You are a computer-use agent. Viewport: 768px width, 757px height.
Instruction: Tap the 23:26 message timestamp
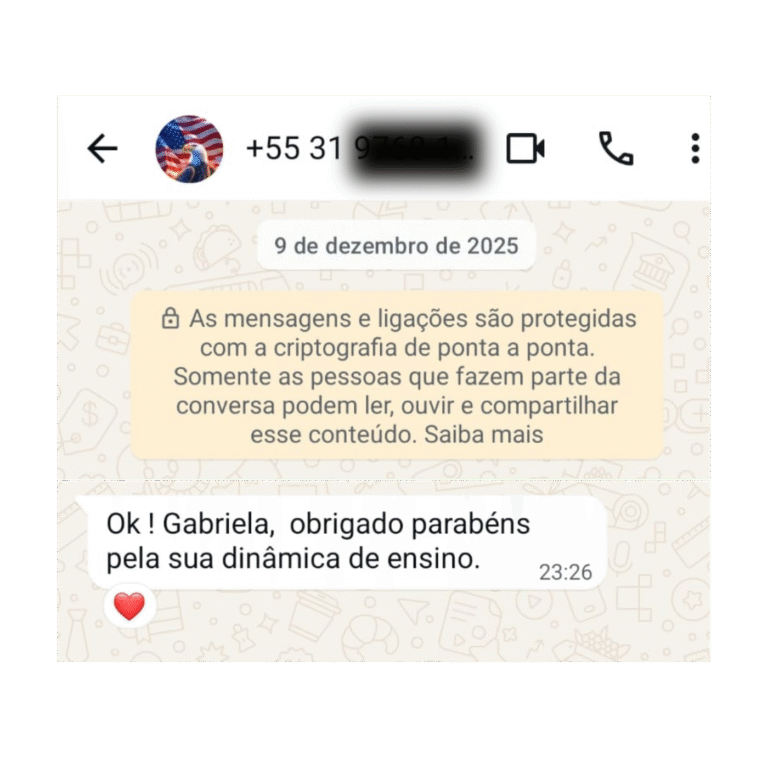coord(565,572)
